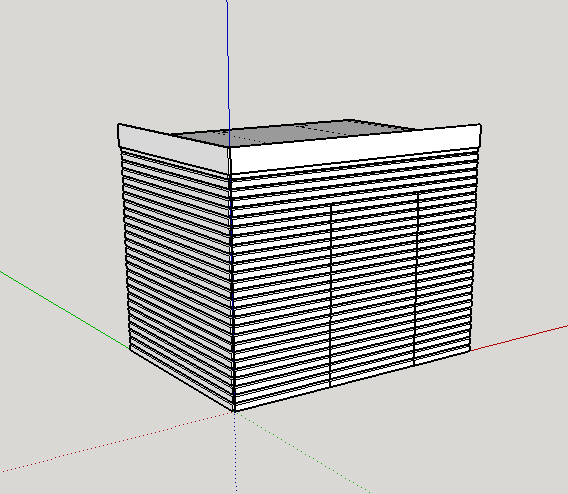Click the solid red axis line
The image size is (568, 494).
click(519, 338)
